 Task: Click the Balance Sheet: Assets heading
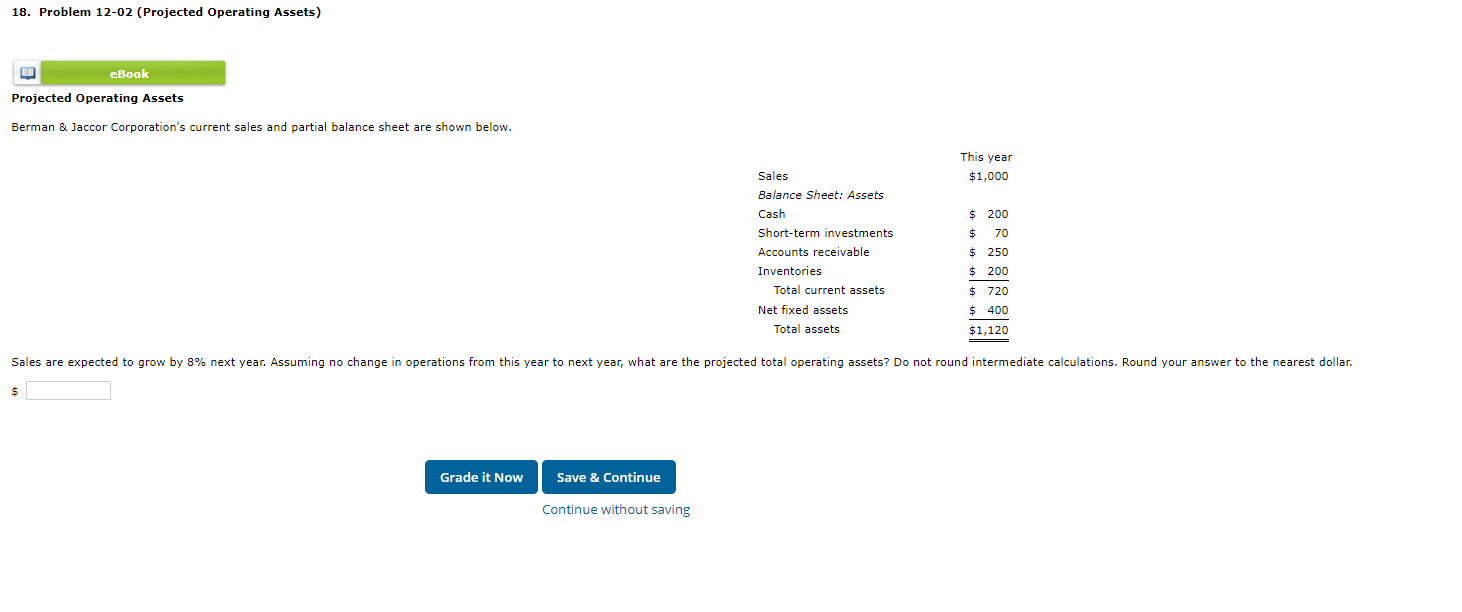(820, 195)
